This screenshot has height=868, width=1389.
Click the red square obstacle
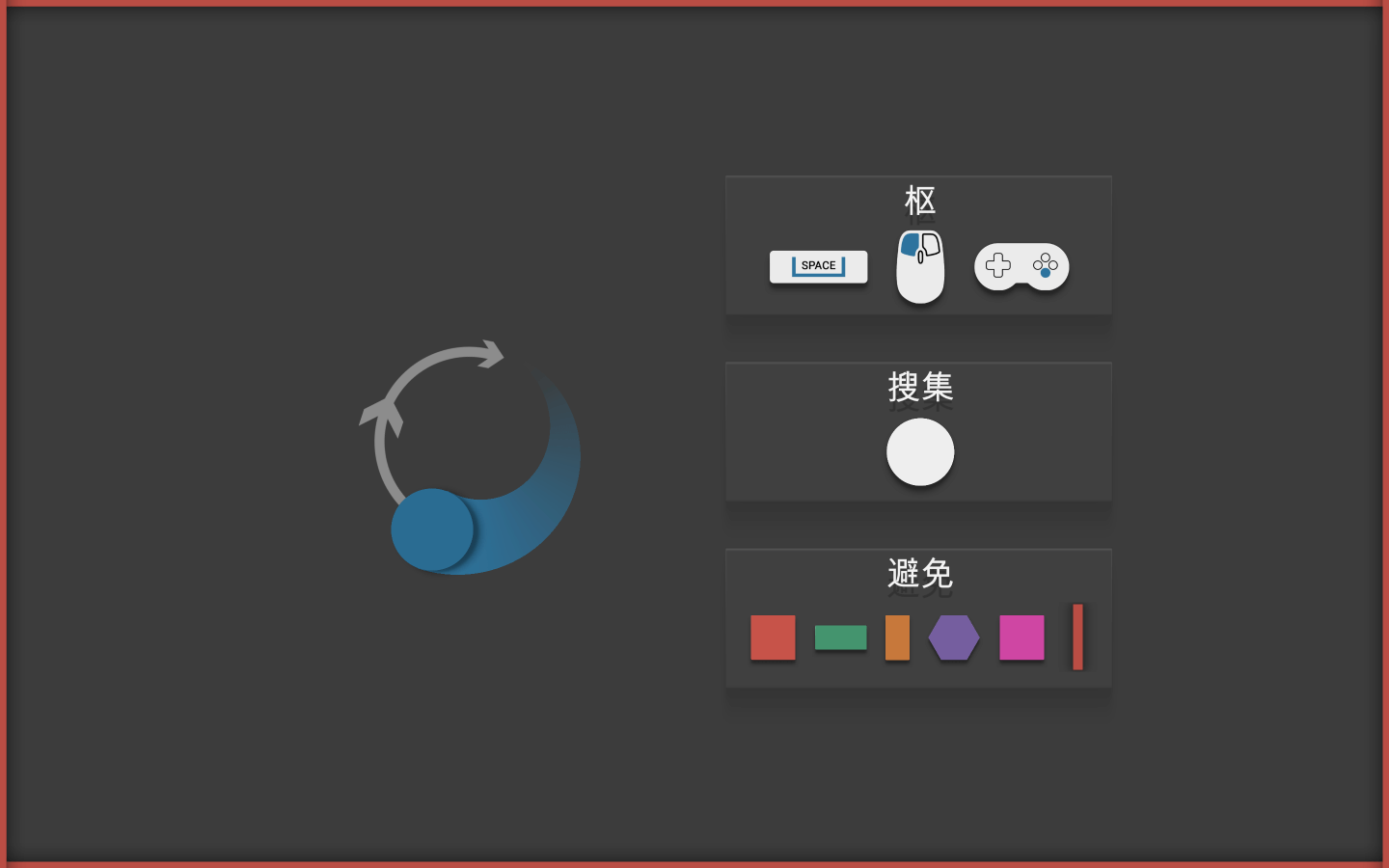(773, 637)
